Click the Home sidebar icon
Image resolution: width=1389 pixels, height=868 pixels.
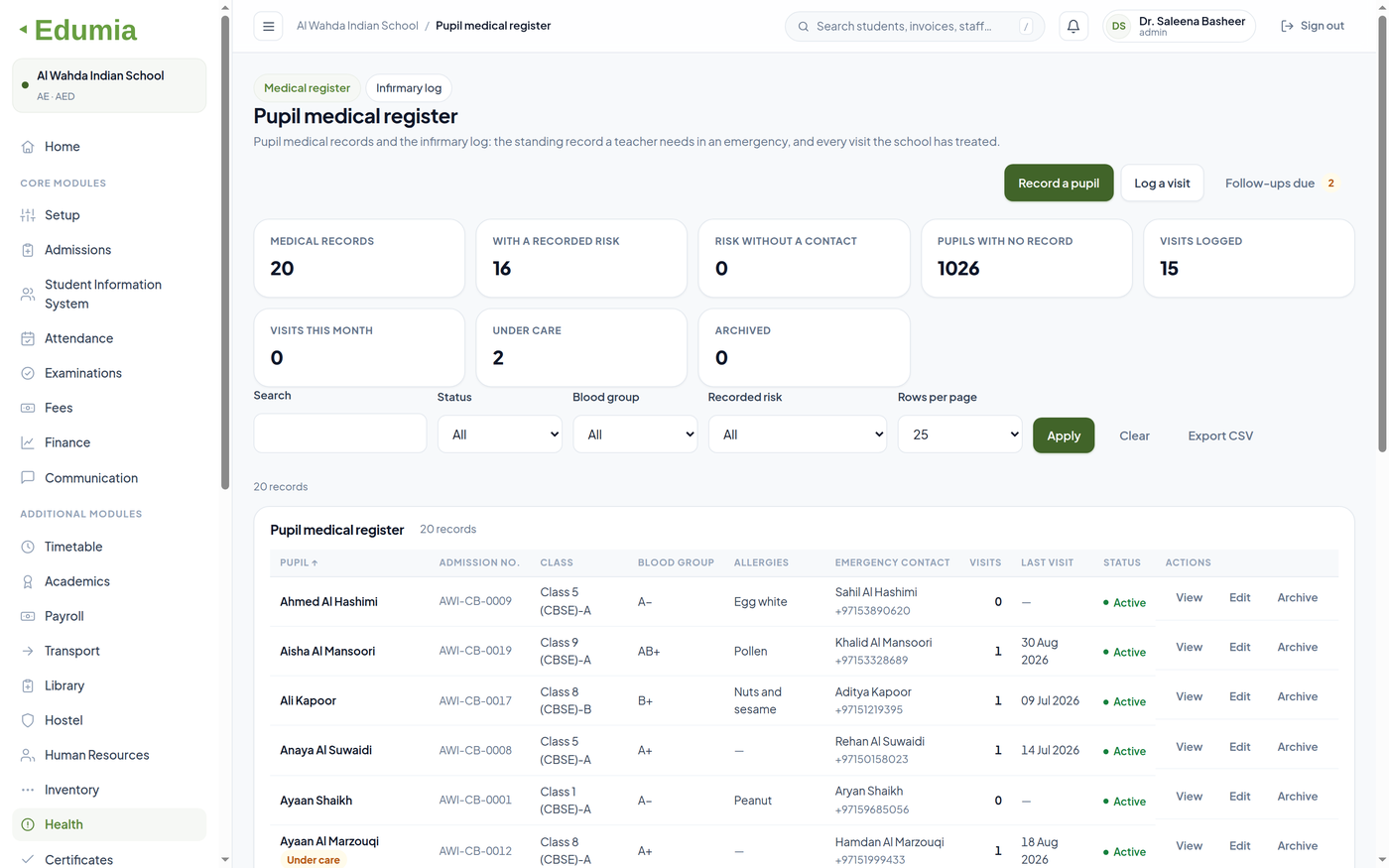pos(28,147)
